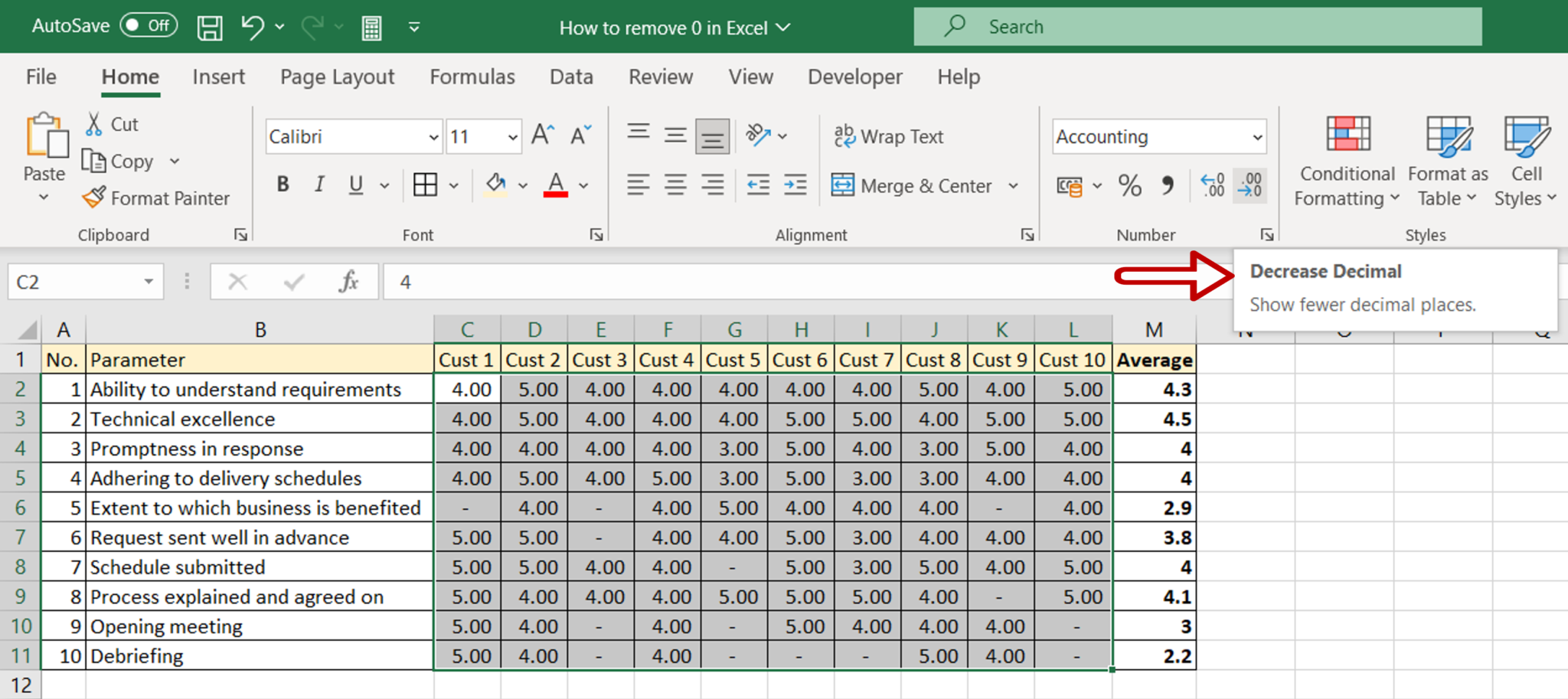Open Font group dialog launcher

(x=596, y=235)
